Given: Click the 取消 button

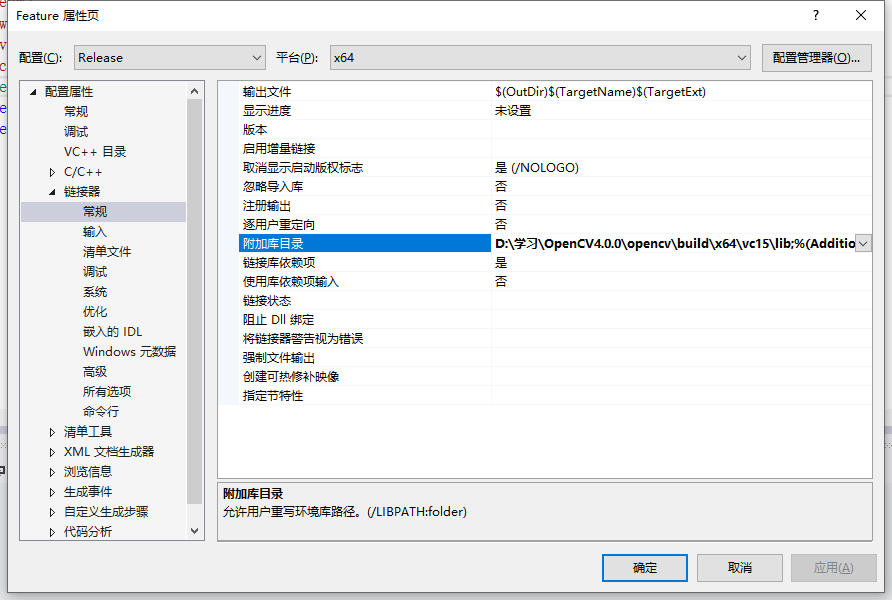Looking at the screenshot, I should [x=740, y=568].
